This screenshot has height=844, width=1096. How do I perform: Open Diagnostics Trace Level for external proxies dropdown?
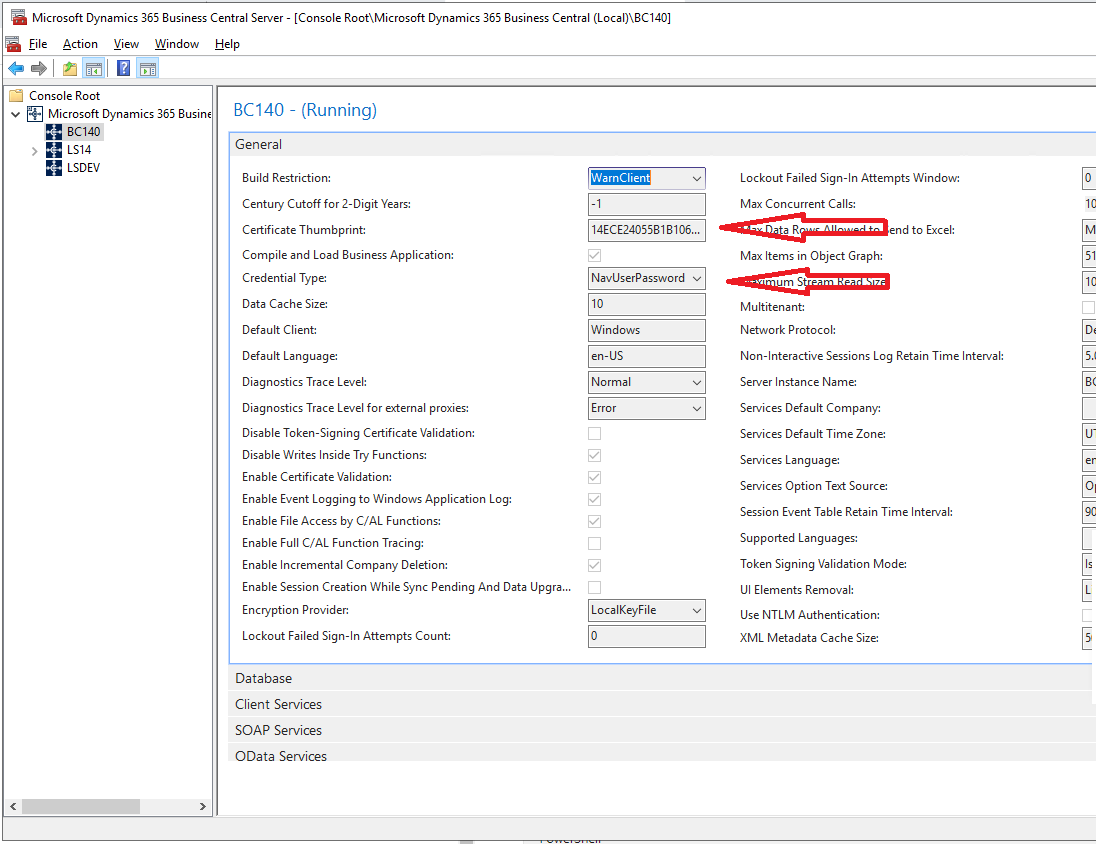647,408
